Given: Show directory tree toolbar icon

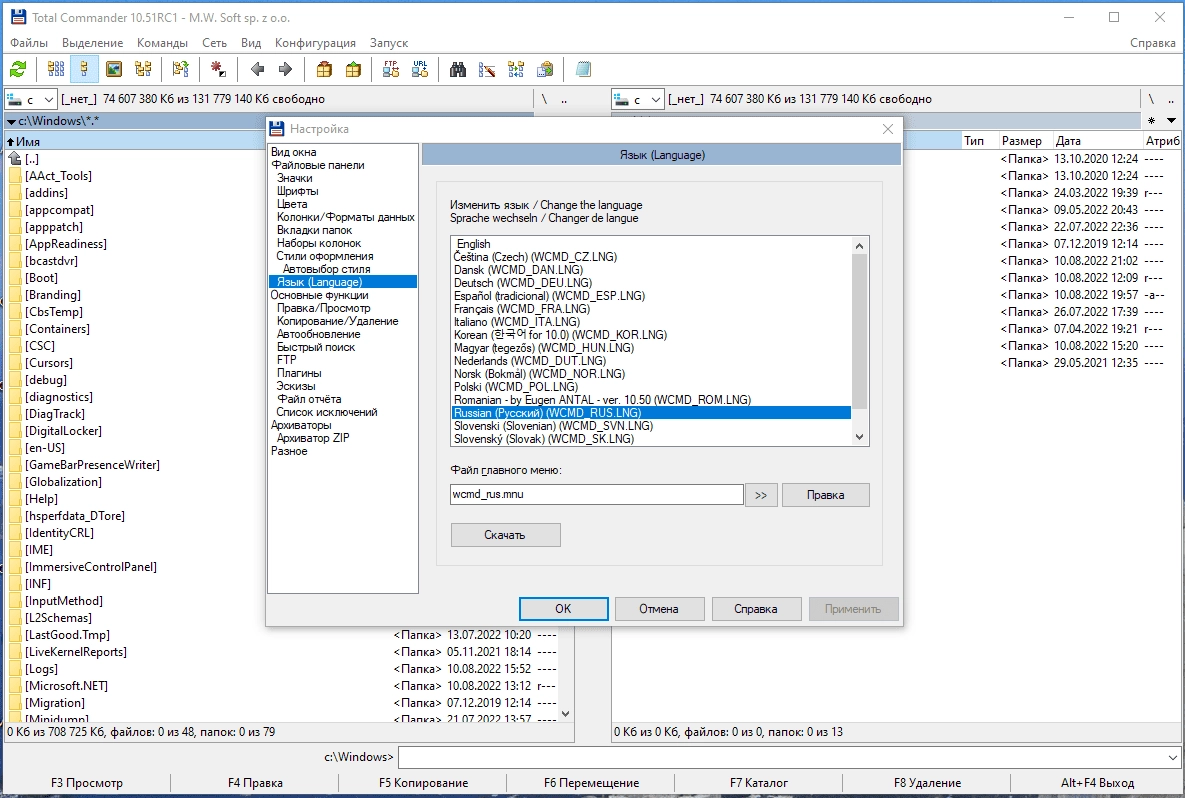Looking at the screenshot, I should [x=143, y=70].
